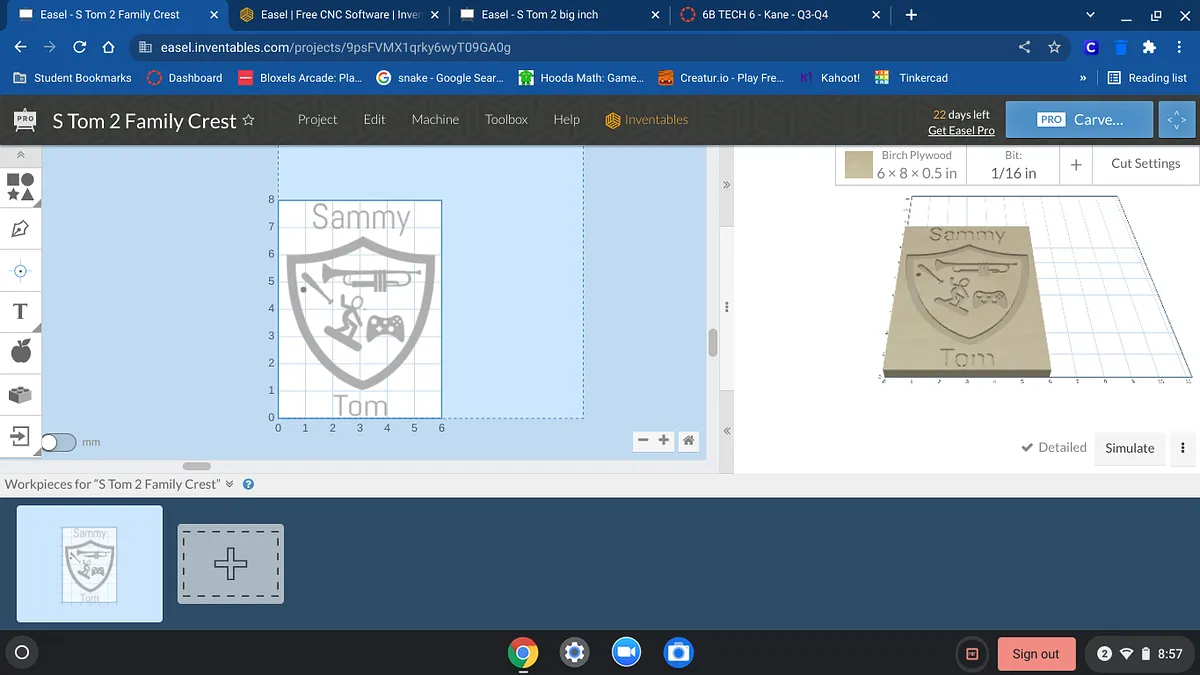Open the Carve options arrow button
This screenshot has width=1200, height=675.
pyautogui.click(x=1175, y=120)
